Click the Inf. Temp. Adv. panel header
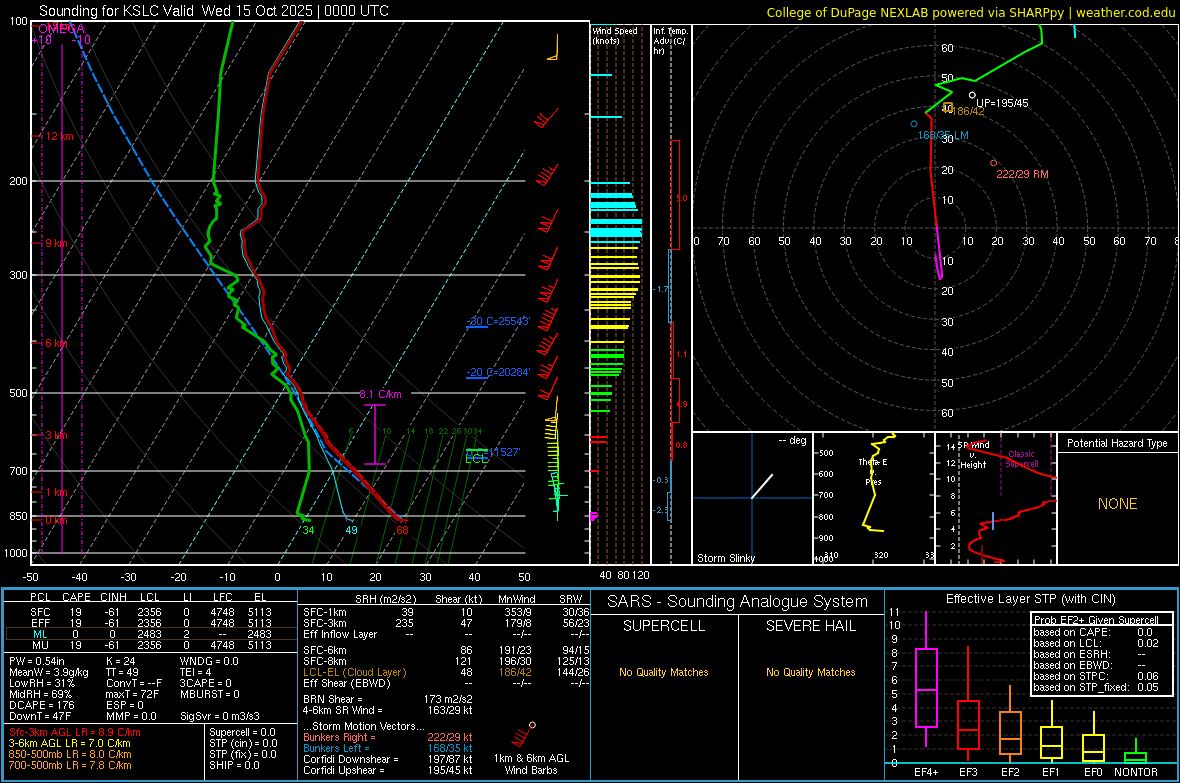Screen dimensions: 1180x783 point(670,41)
